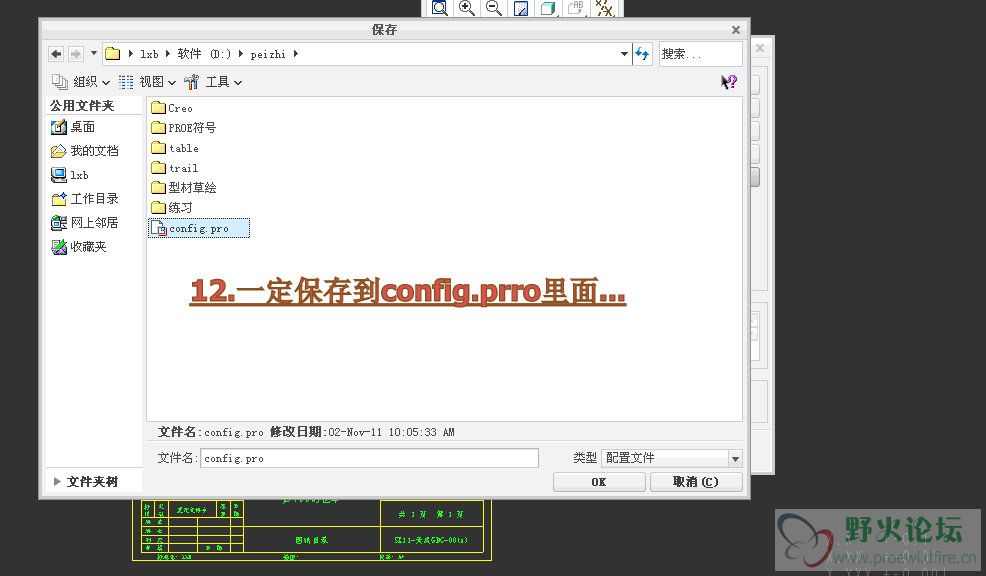The width and height of the screenshot is (986, 576).
Task: Select peizhi in the address path
Action: (268, 55)
